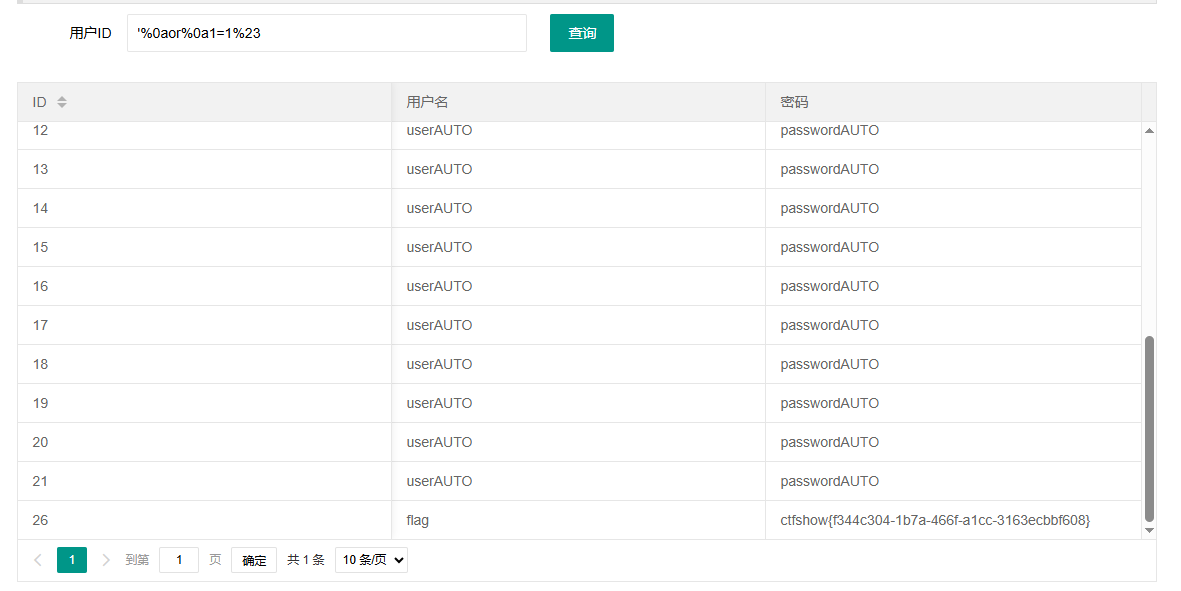This screenshot has height=591, width=1181.
Task: Click the flag username cell
Action: (418, 520)
